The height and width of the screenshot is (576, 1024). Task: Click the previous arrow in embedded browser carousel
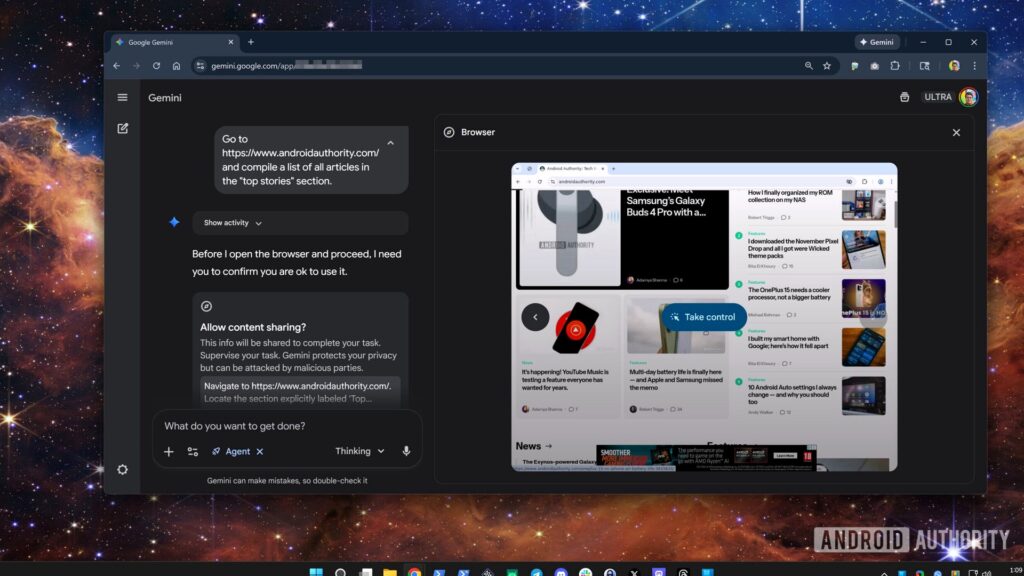[x=535, y=317]
